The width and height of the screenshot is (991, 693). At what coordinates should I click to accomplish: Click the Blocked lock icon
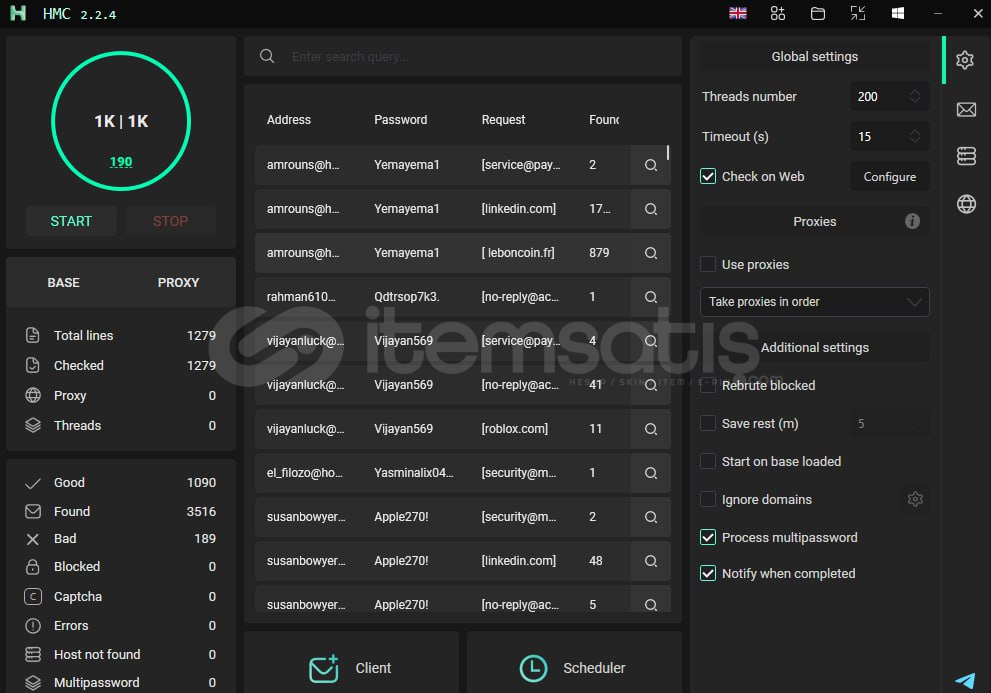[33, 567]
